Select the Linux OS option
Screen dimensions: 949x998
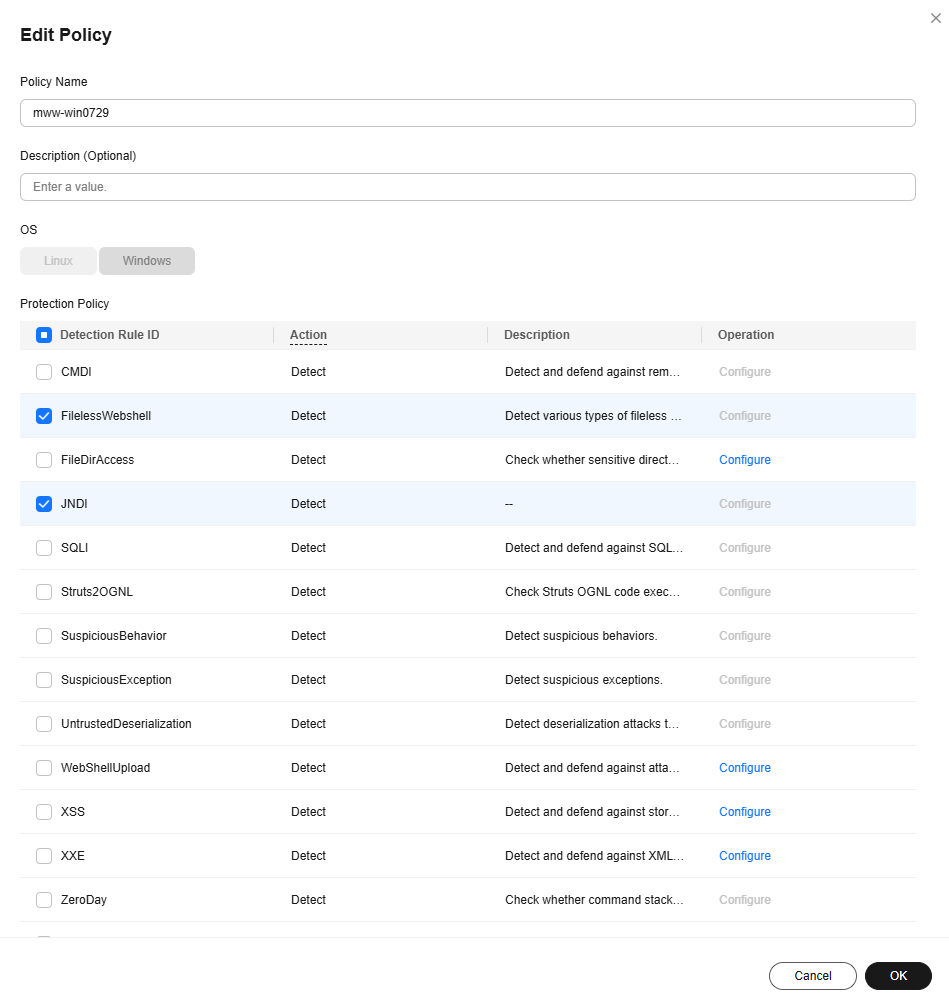(x=59, y=261)
